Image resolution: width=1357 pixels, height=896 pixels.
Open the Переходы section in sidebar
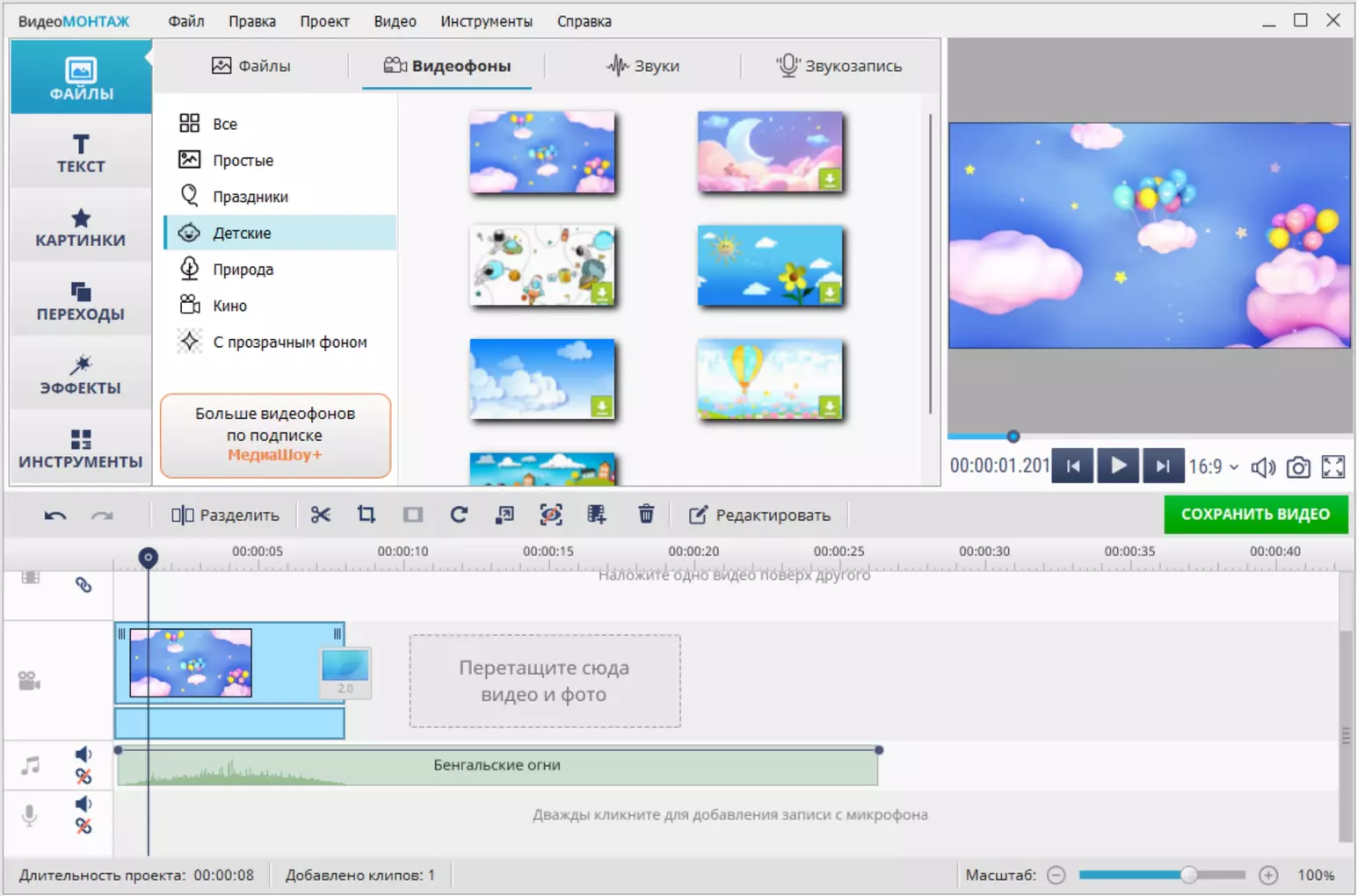pyautogui.click(x=81, y=300)
